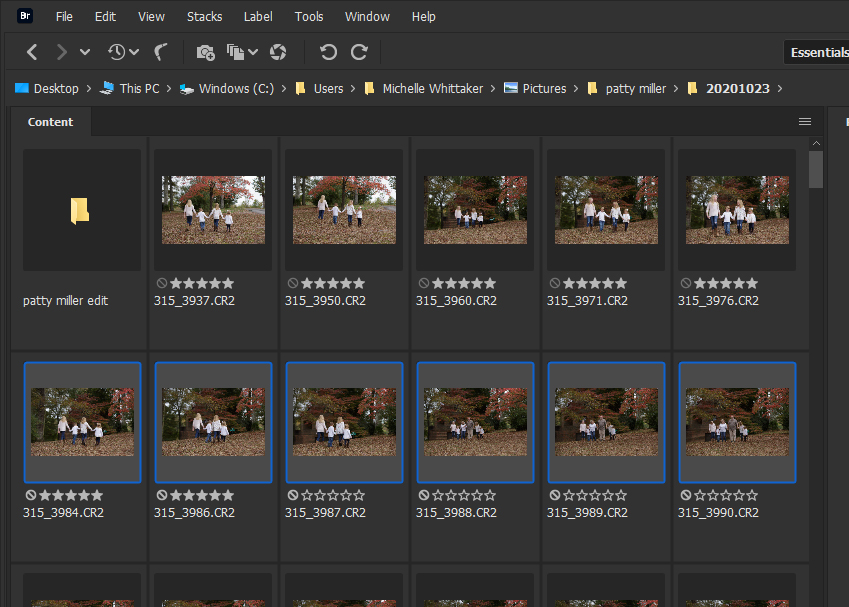Click the Bridge app icon top-left
The width and height of the screenshot is (849, 607).
point(23,15)
